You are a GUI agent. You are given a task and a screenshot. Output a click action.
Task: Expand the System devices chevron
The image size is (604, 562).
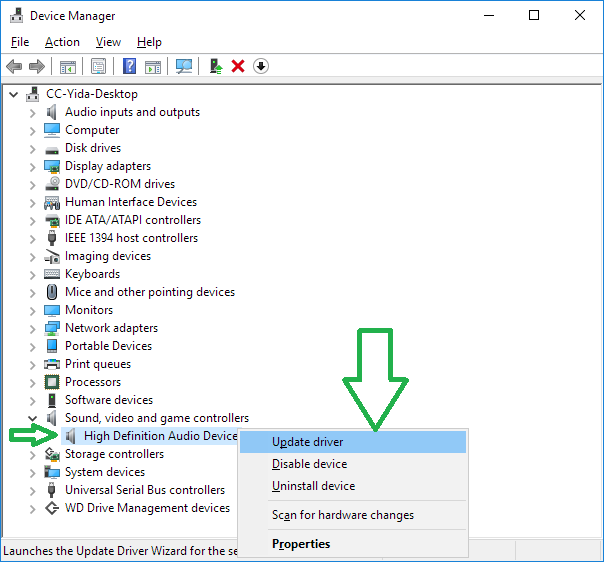33,473
